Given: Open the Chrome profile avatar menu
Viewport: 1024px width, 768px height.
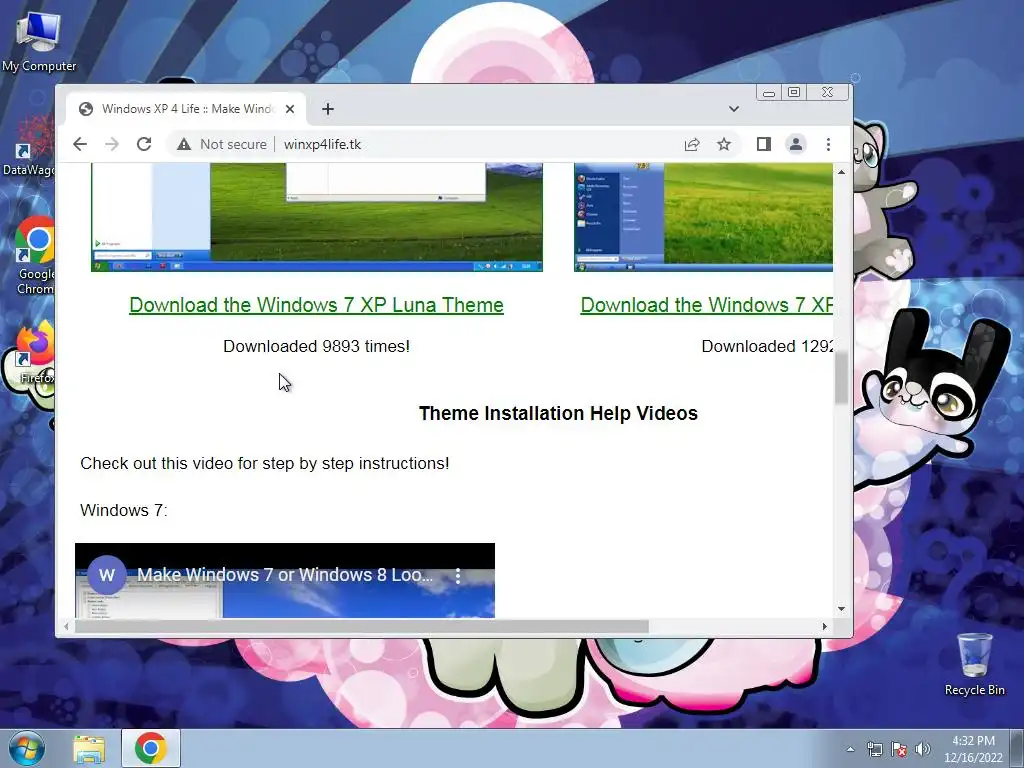Looking at the screenshot, I should click(795, 144).
